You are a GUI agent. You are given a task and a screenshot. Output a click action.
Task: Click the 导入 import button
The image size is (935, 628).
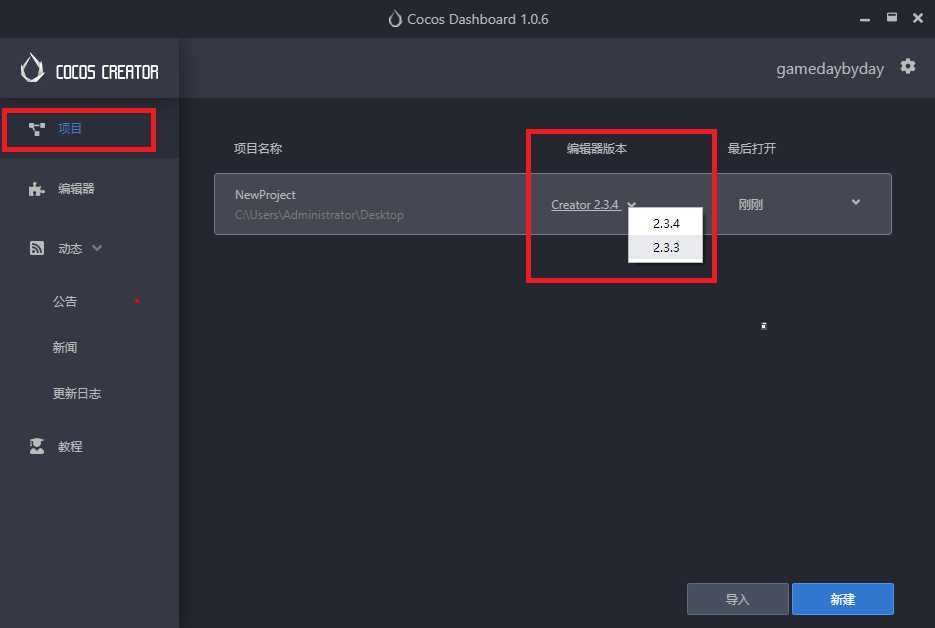[x=738, y=599]
